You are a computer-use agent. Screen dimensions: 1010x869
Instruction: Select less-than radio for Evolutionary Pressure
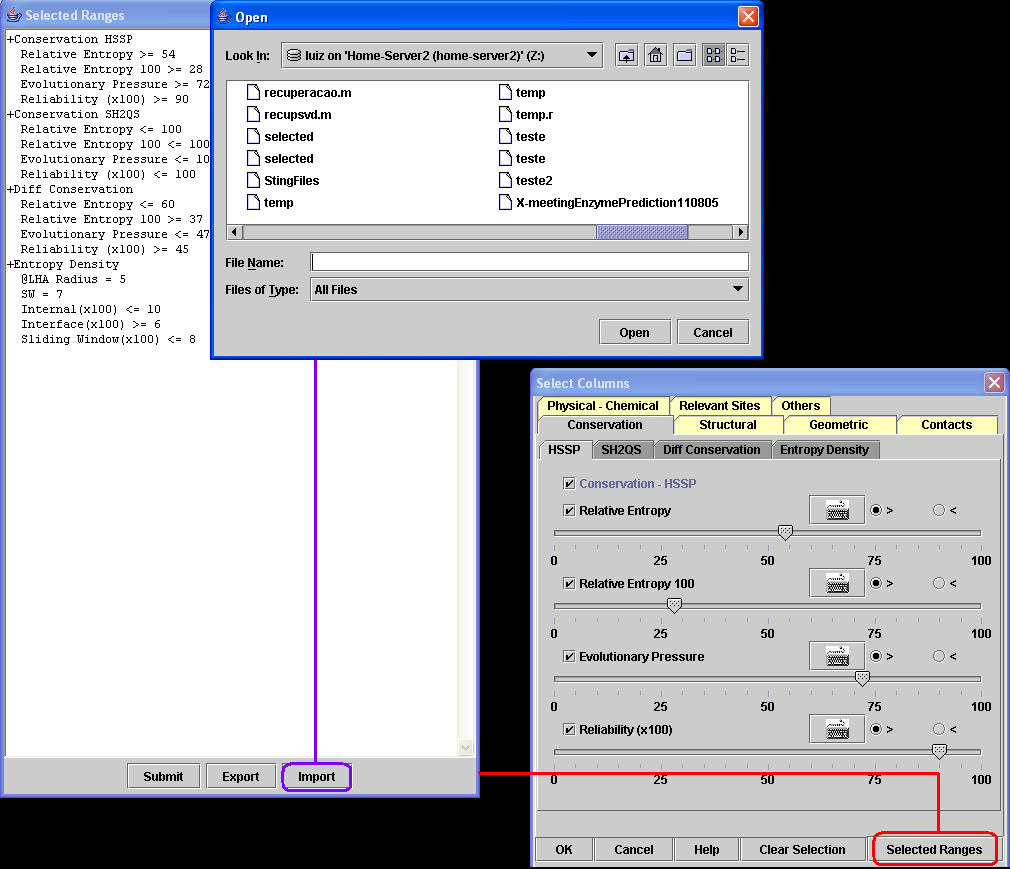click(x=939, y=656)
